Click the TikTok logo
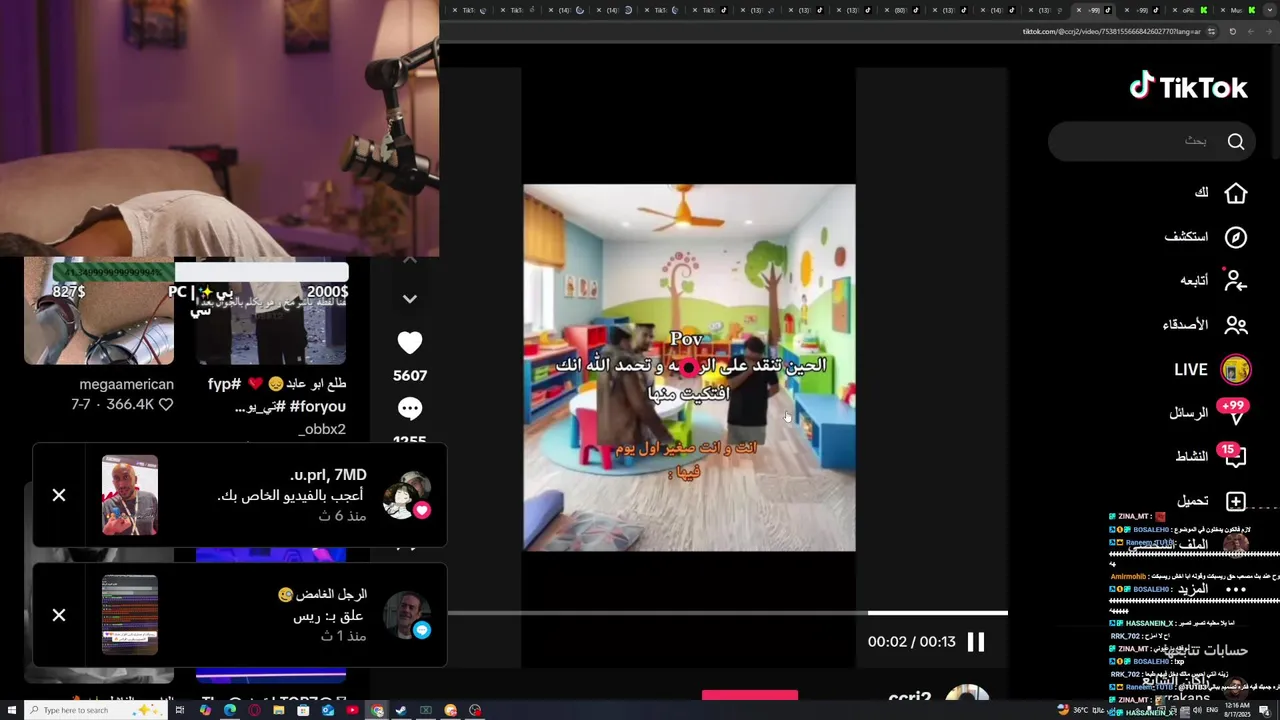The height and width of the screenshot is (720, 1280). [1188, 87]
